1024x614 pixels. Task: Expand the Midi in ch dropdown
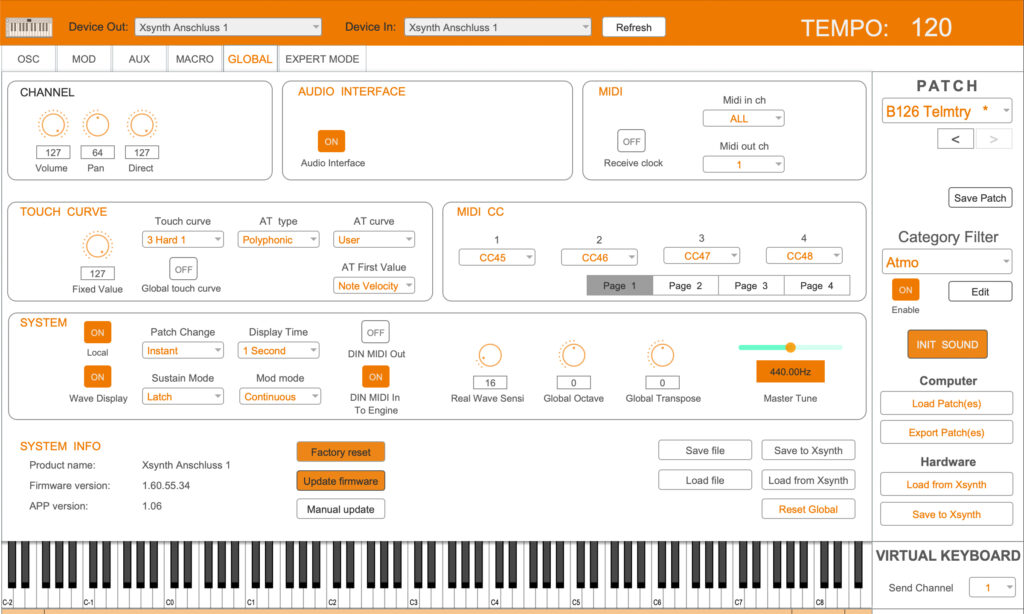point(743,119)
